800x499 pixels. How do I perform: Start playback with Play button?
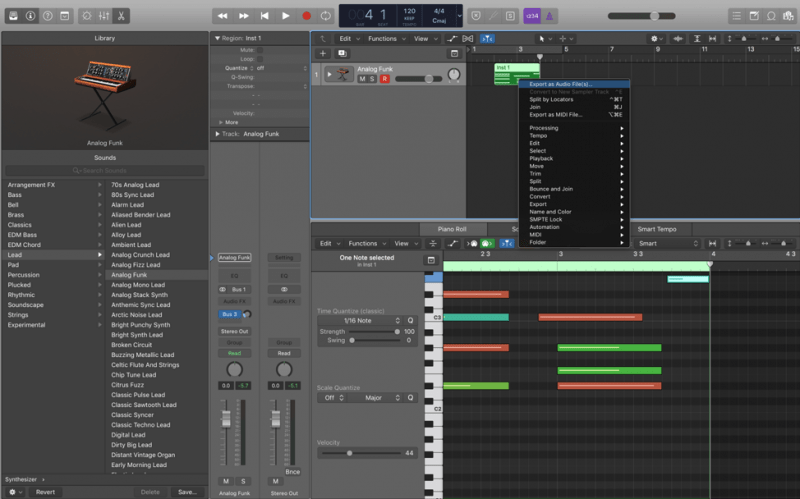286,16
